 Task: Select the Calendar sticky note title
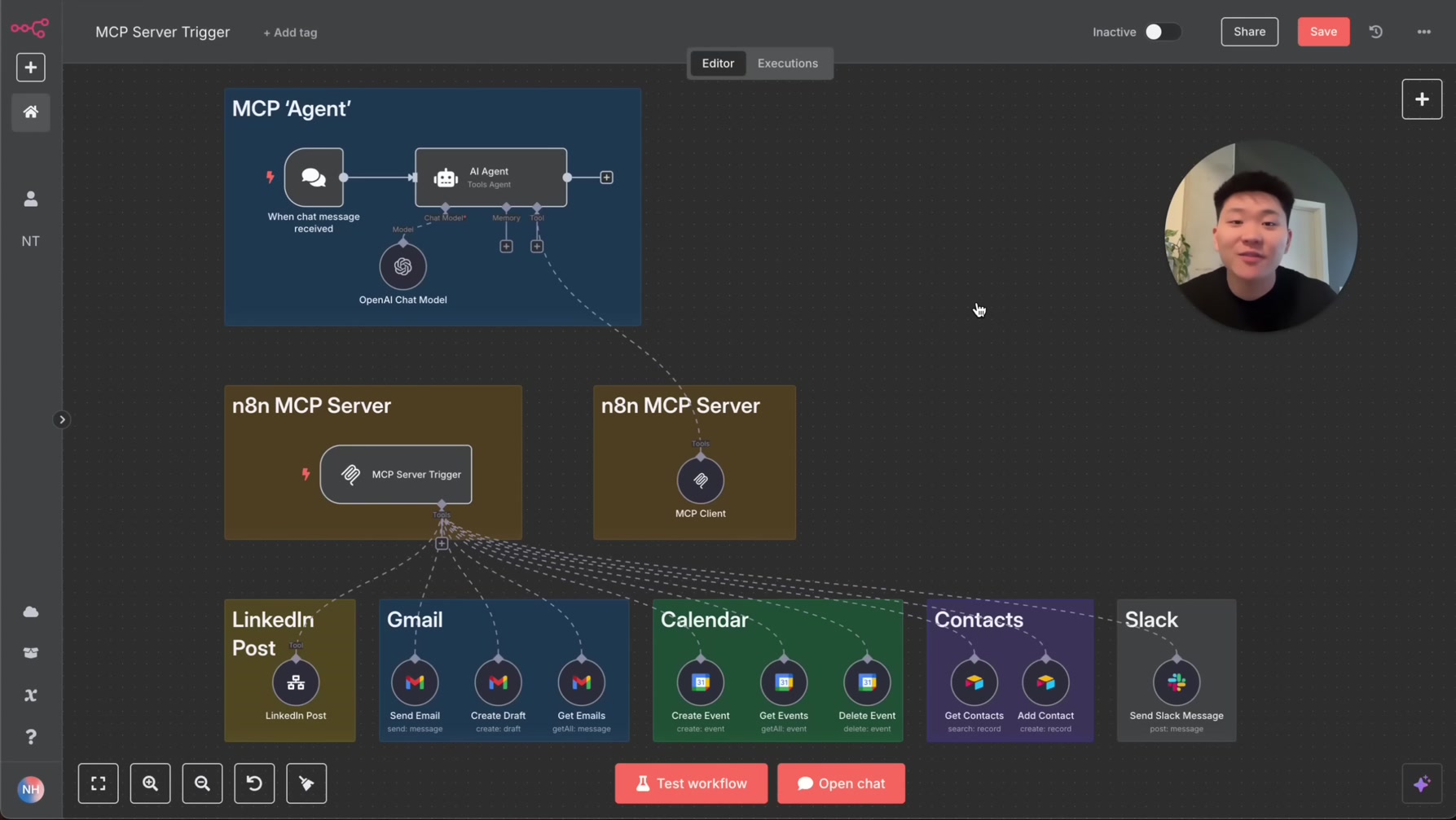pos(704,620)
